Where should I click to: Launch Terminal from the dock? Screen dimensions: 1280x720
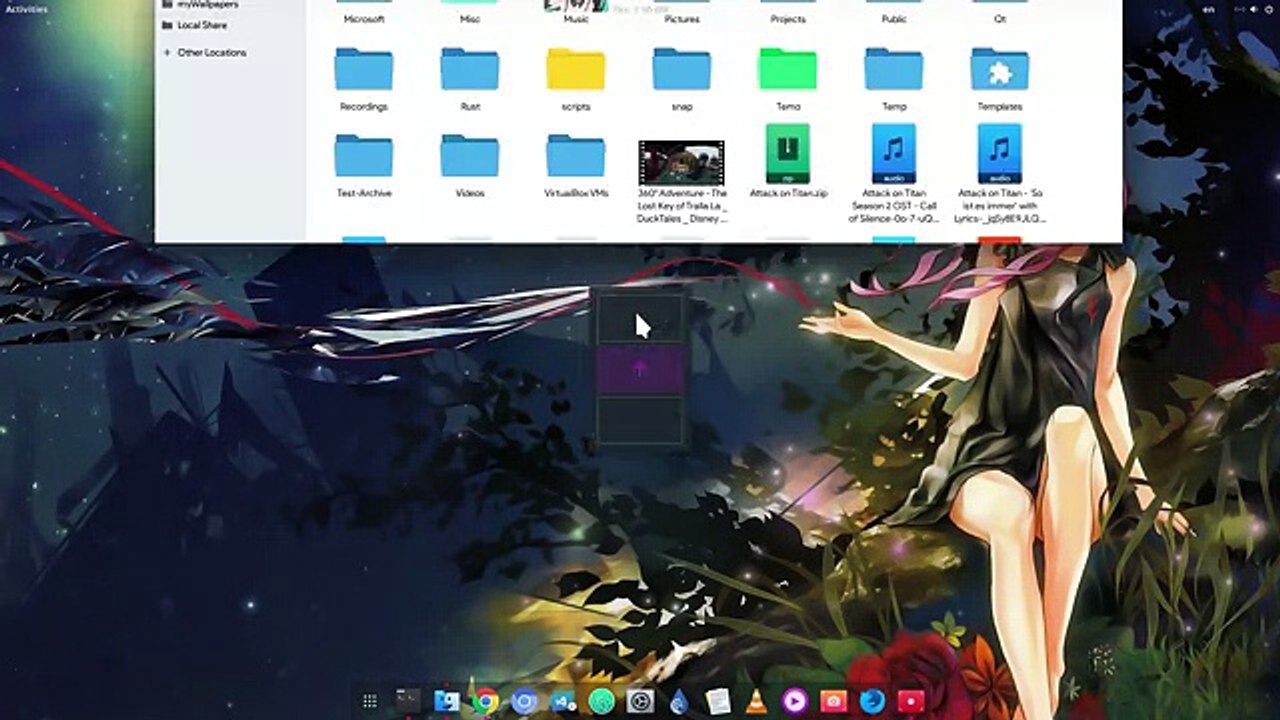pos(408,702)
